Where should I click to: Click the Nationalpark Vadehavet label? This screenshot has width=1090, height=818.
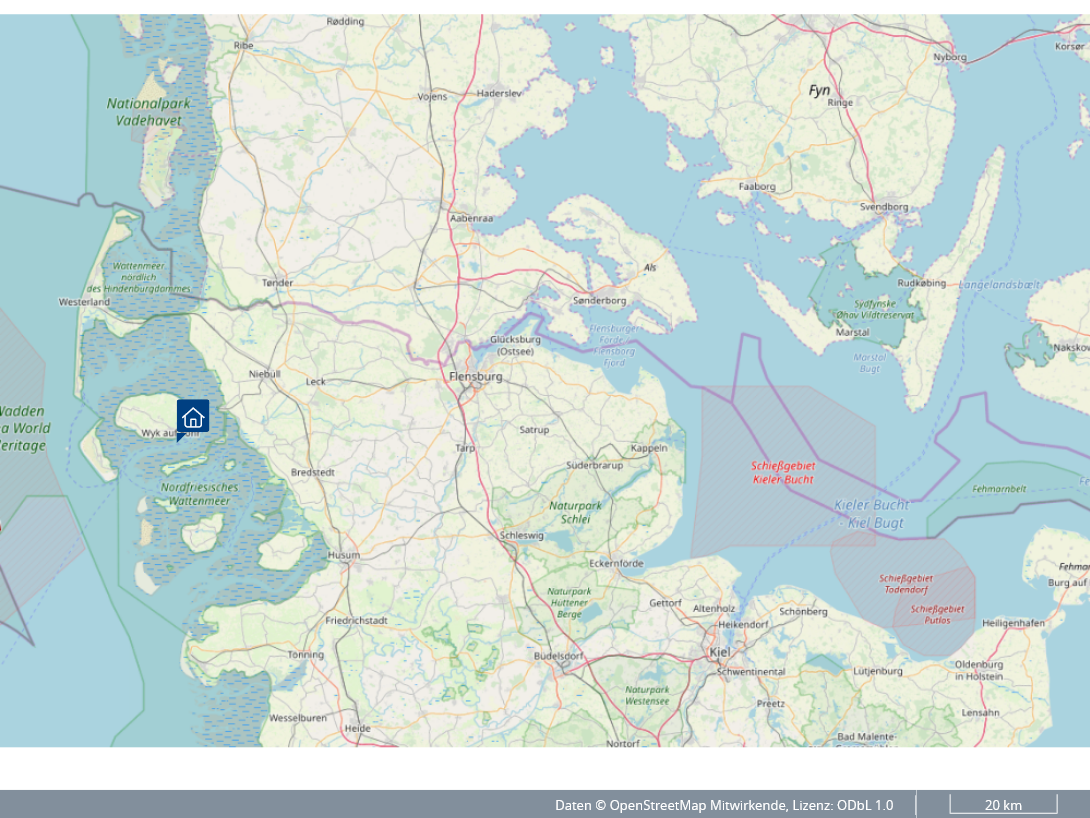click(x=148, y=110)
